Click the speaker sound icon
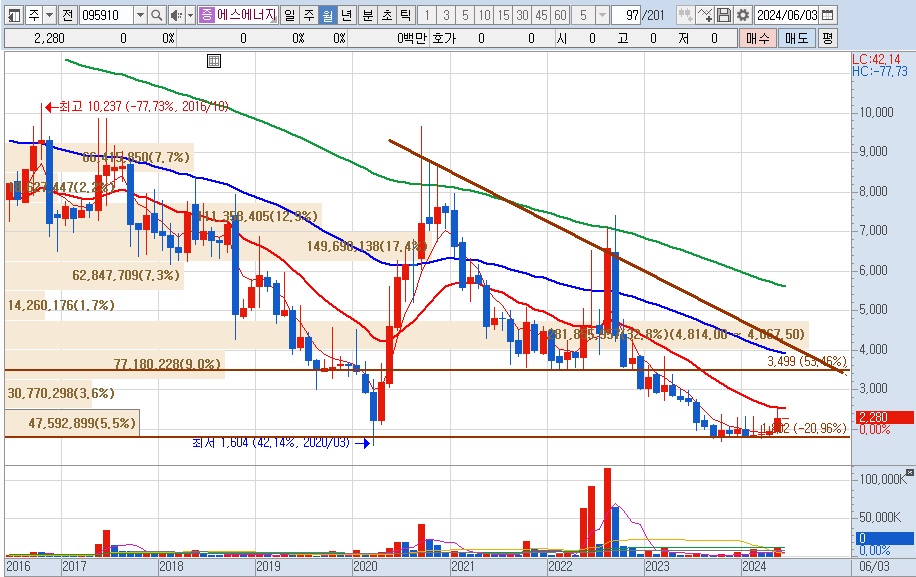Screen dimensions: 916x577 [x=176, y=15]
